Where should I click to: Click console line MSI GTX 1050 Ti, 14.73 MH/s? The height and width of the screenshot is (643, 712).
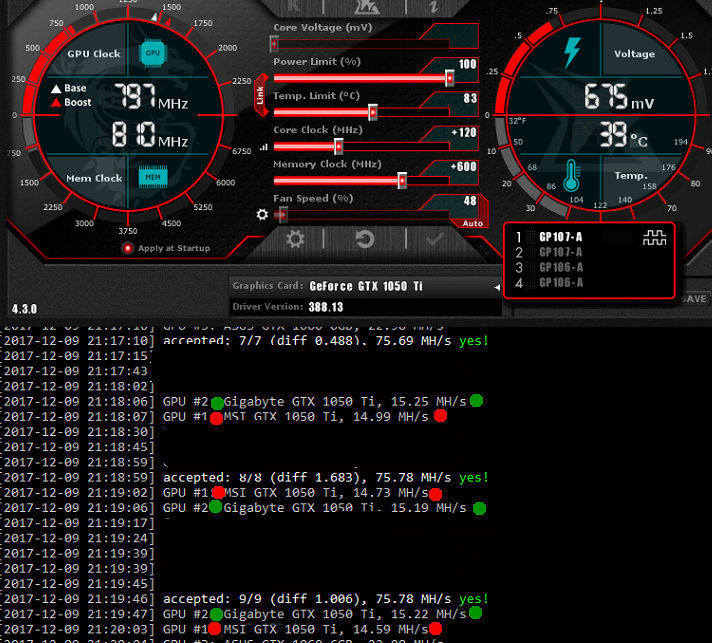click(x=296, y=493)
